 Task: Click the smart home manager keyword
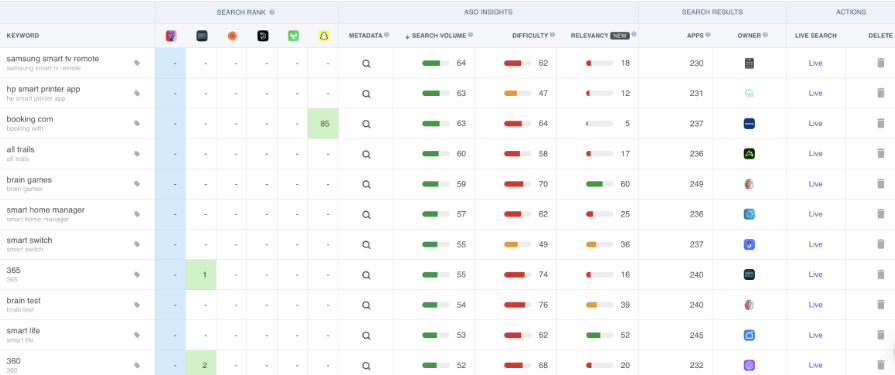click(46, 210)
